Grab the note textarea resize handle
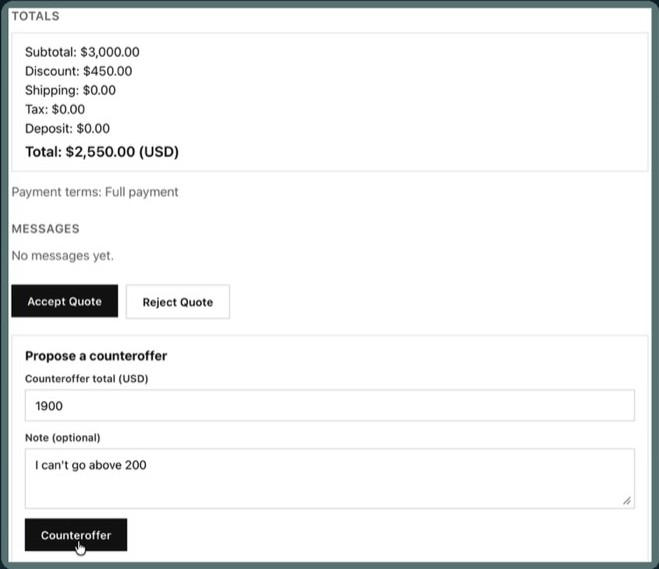659x569 pixels. click(x=627, y=501)
